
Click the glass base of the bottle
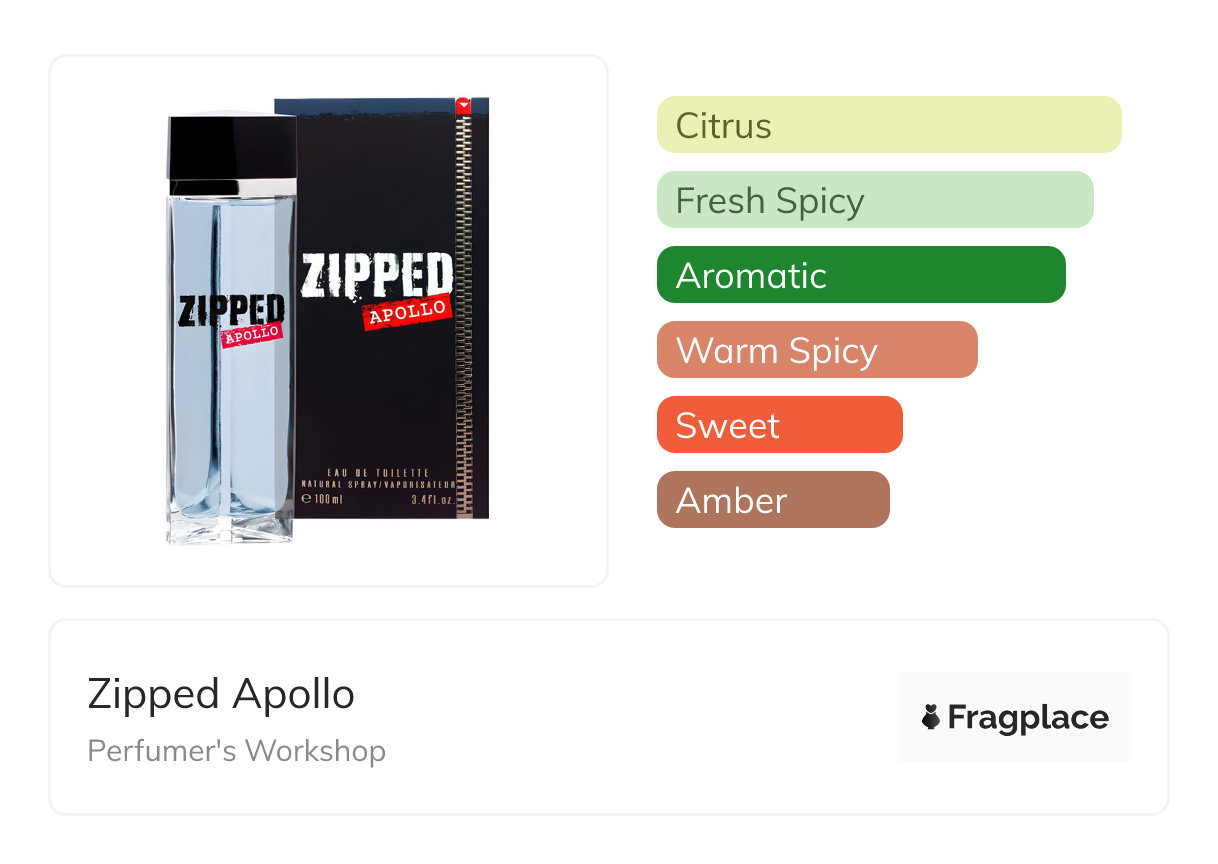(231, 525)
